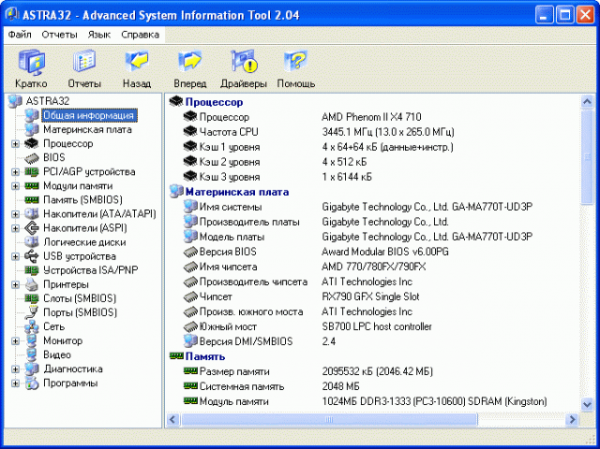600x449 pixels.
Task: Click the icon beside Версия BIOS row
Action: [190, 252]
